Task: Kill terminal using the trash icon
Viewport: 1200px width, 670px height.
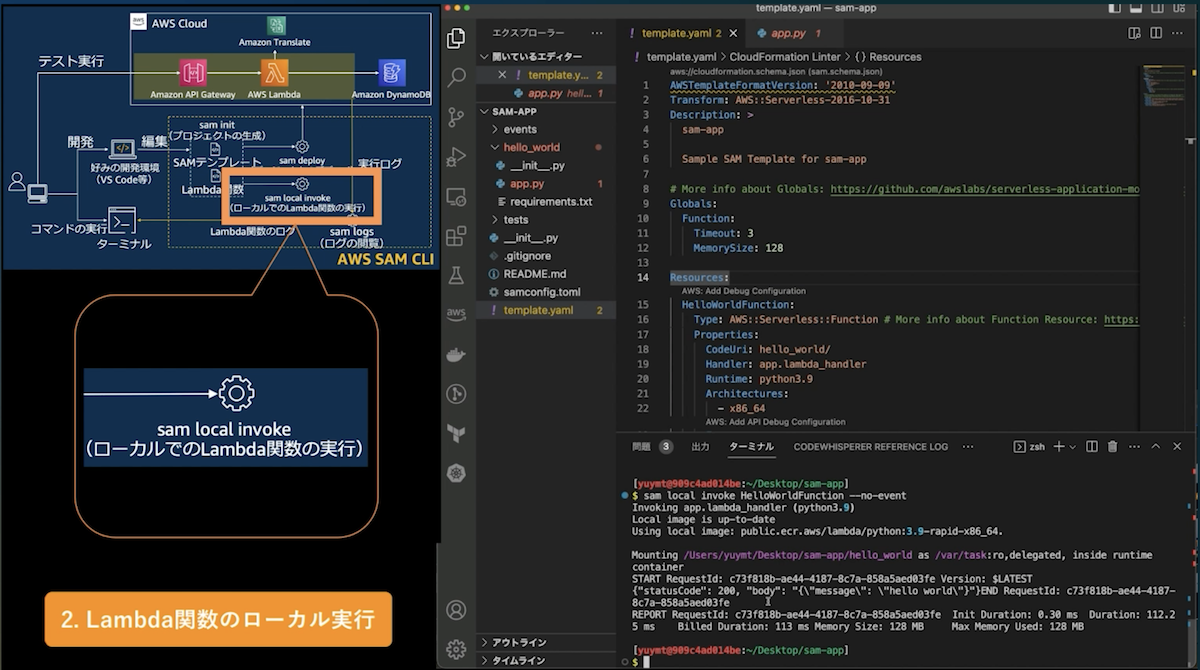Action: pos(1113,447)
